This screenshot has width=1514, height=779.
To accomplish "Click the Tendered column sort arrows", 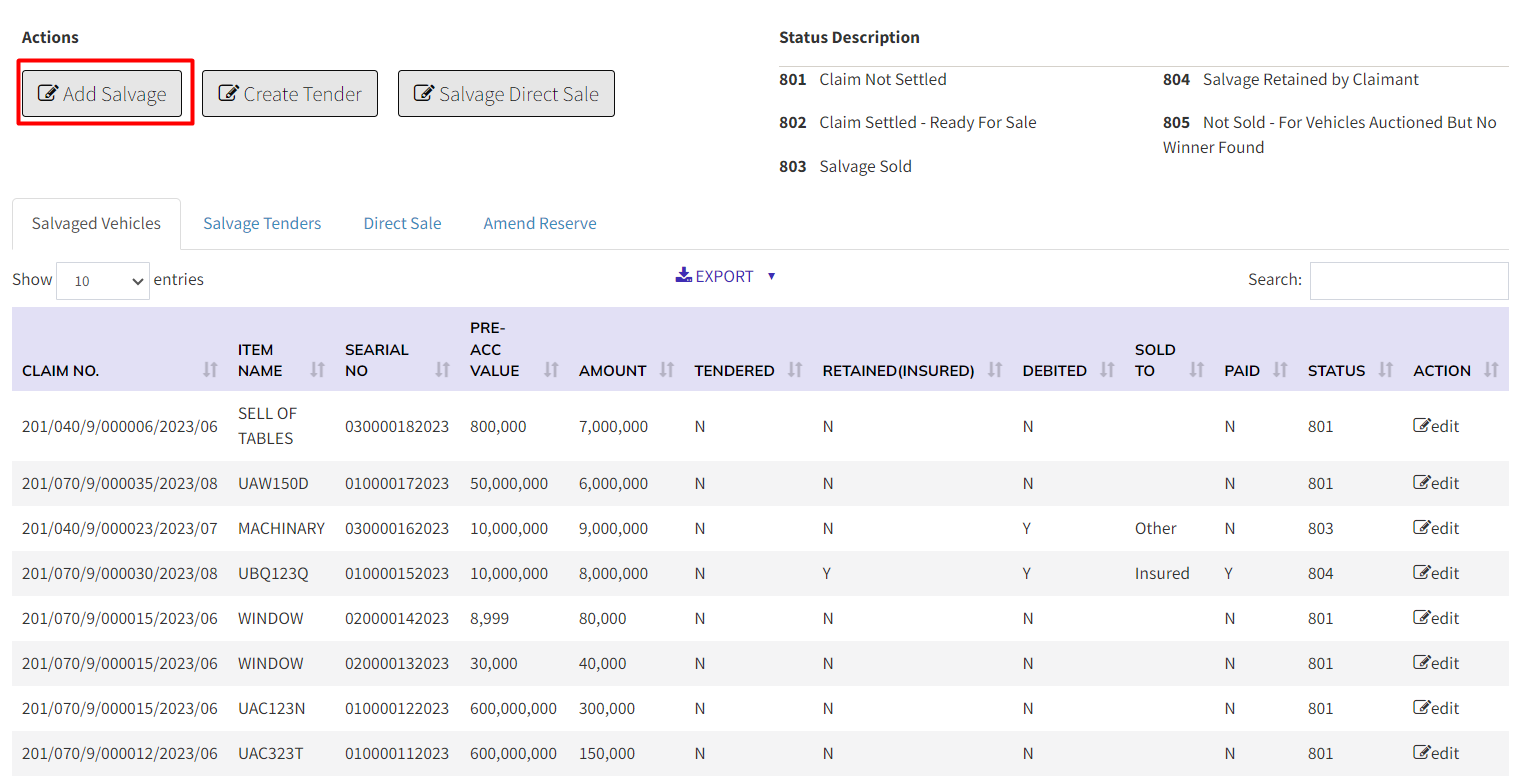I will click(795, 370).
